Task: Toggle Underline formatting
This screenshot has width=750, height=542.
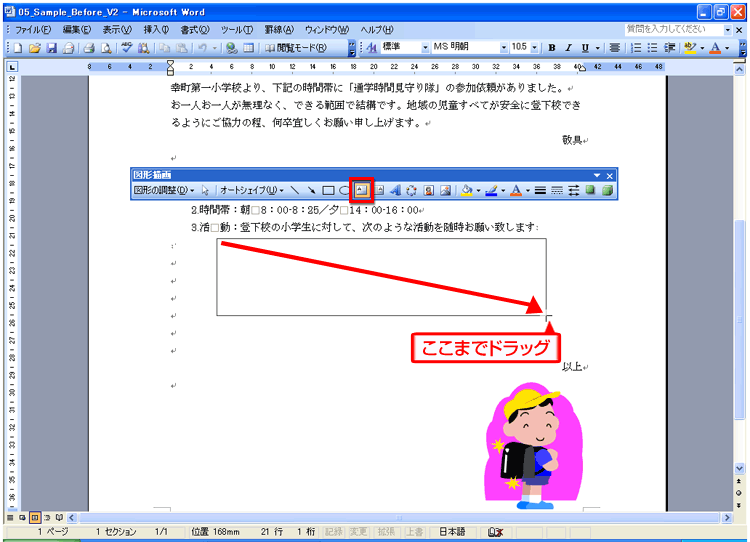Action: coord(585,47)
